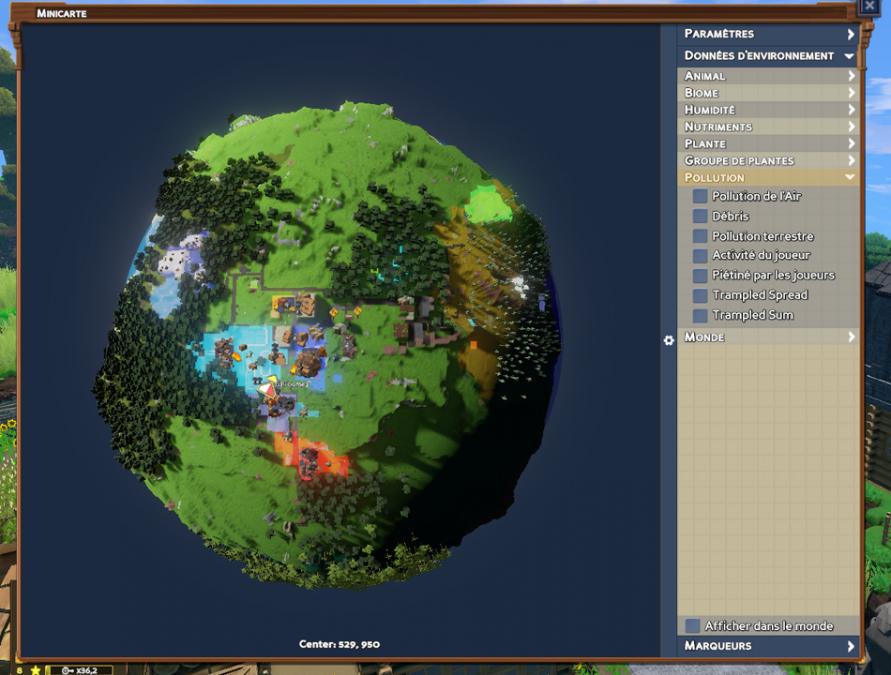891x675 pixels.
Task: Enable the Pollution de l'Air layer
Action: [x=700, y=197]
